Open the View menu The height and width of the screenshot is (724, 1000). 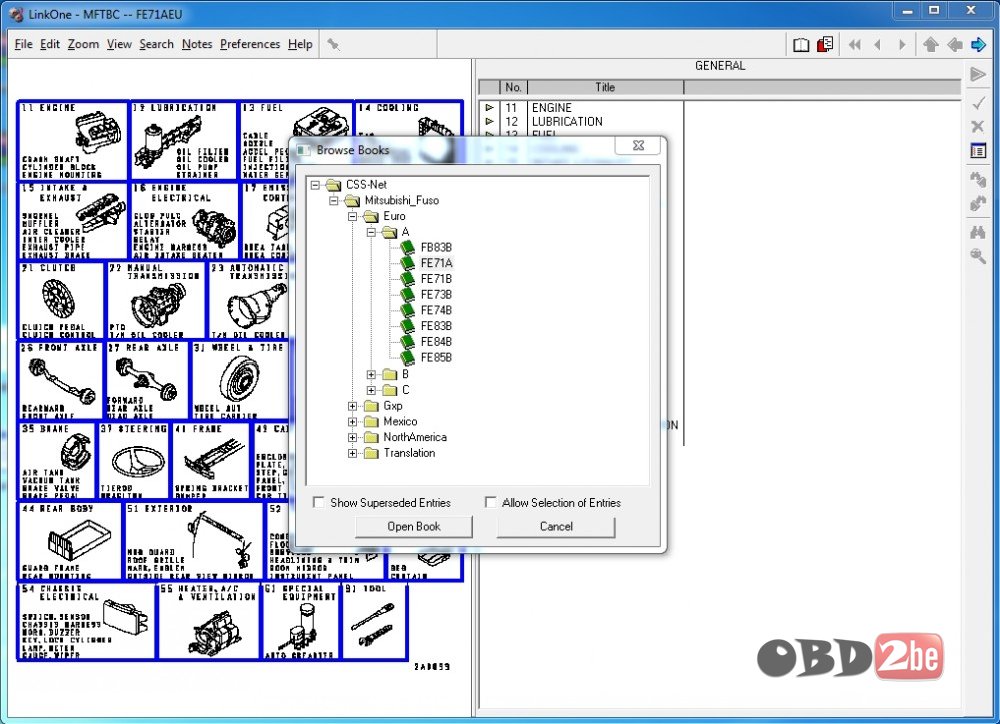tap(119, 44)
